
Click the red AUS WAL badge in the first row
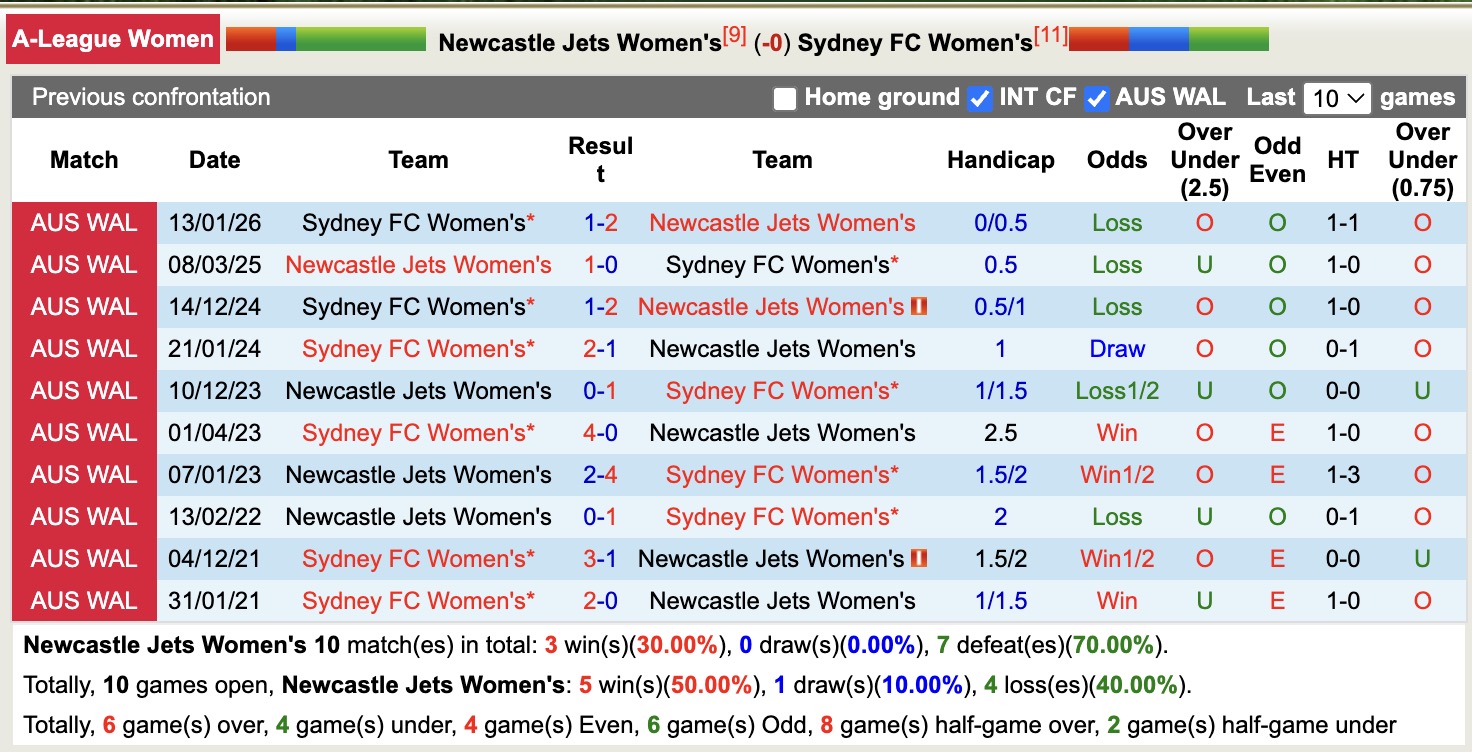click(85, 223)
